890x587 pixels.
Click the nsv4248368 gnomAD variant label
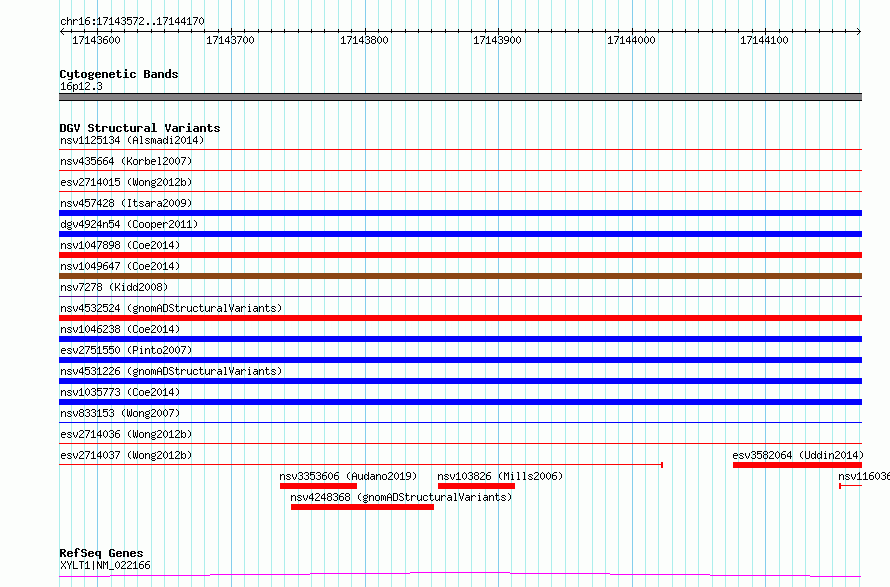coord(401,497)
